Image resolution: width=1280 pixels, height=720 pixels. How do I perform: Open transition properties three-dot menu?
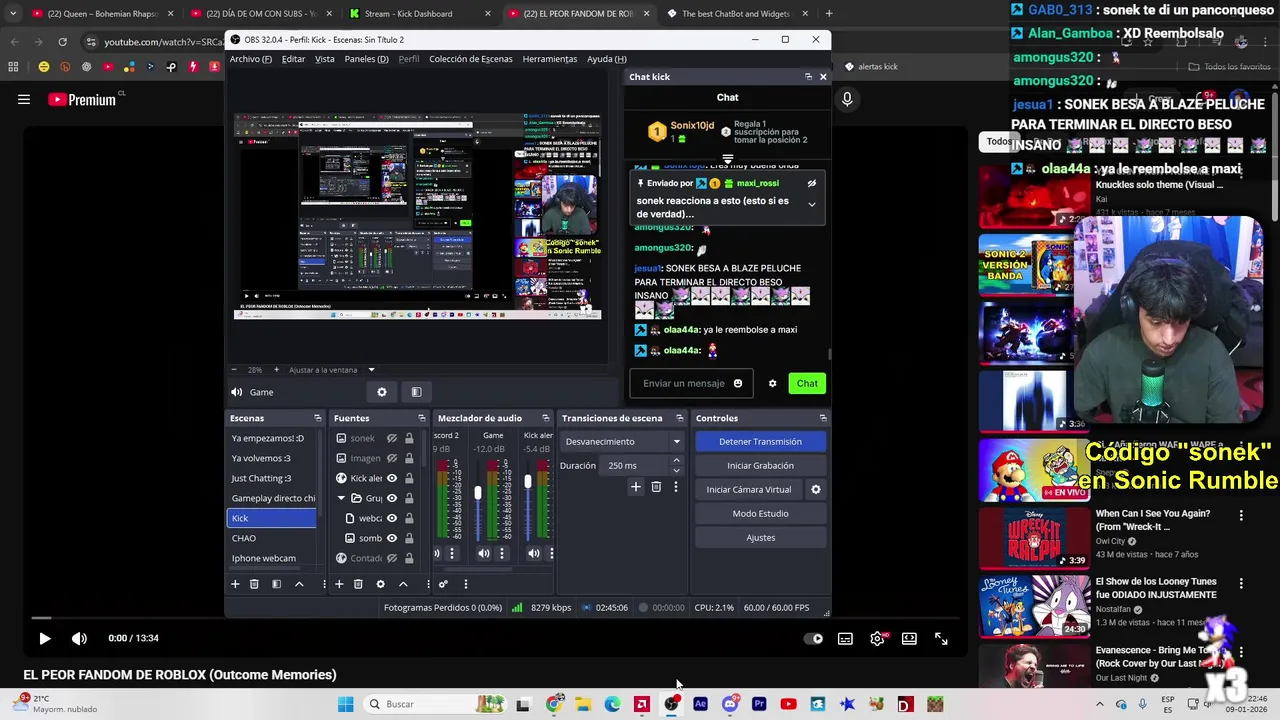pos(675,487)
